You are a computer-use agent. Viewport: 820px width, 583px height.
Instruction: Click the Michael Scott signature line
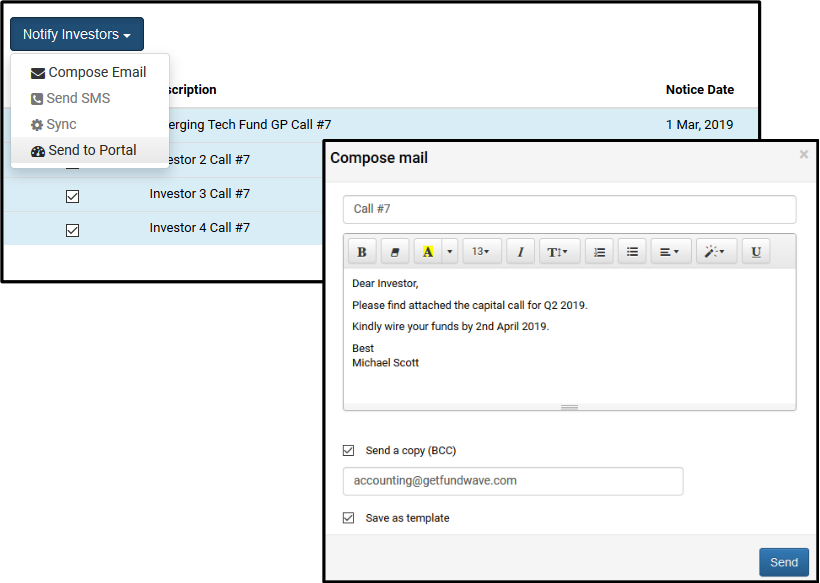(385, 363)
